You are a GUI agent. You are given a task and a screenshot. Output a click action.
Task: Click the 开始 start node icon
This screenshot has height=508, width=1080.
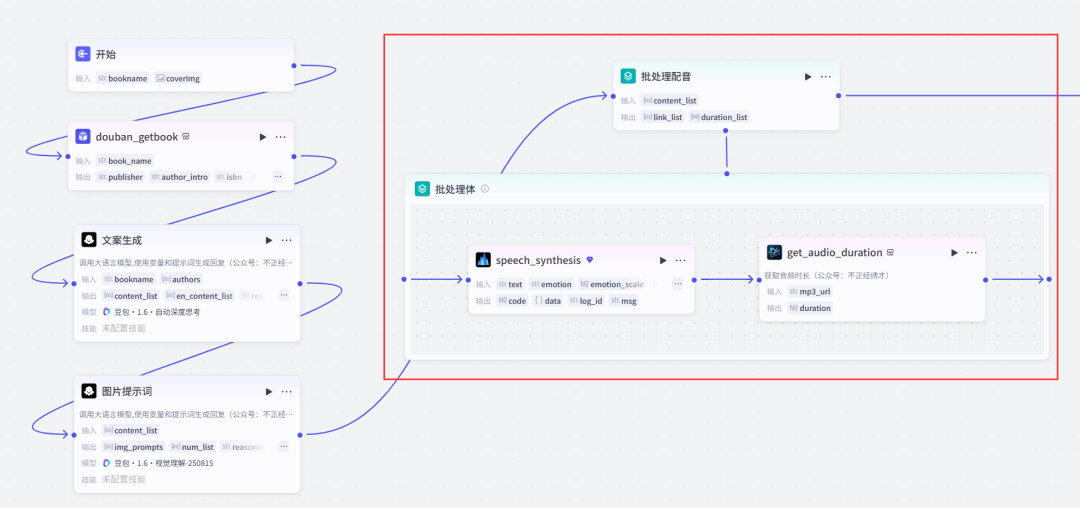point(83,54)
